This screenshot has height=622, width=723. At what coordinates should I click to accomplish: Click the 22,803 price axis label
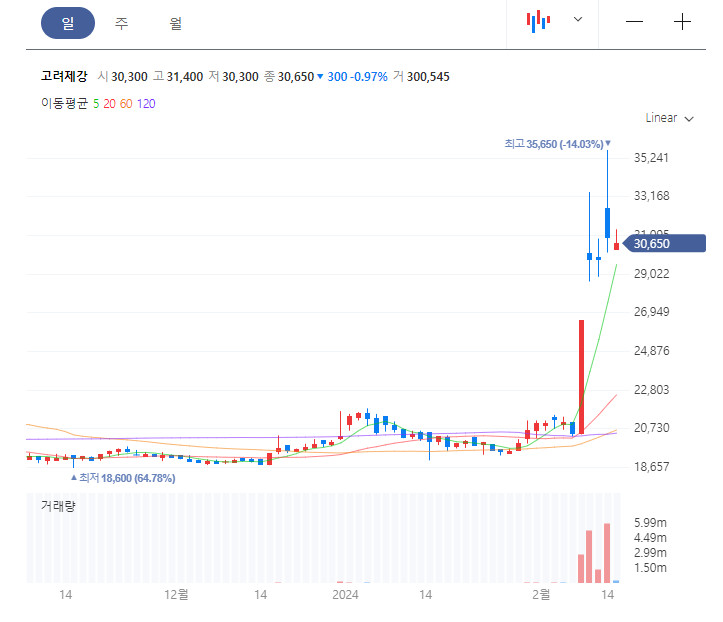coord(651,390)
